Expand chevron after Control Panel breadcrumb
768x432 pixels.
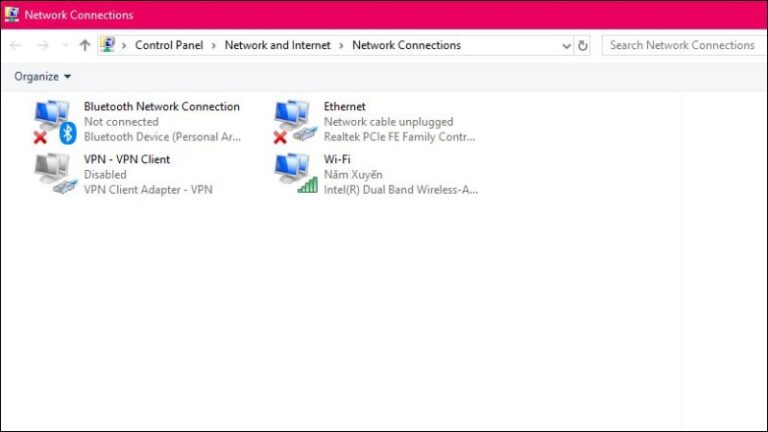pyautogui.click(x=214, y=46)
